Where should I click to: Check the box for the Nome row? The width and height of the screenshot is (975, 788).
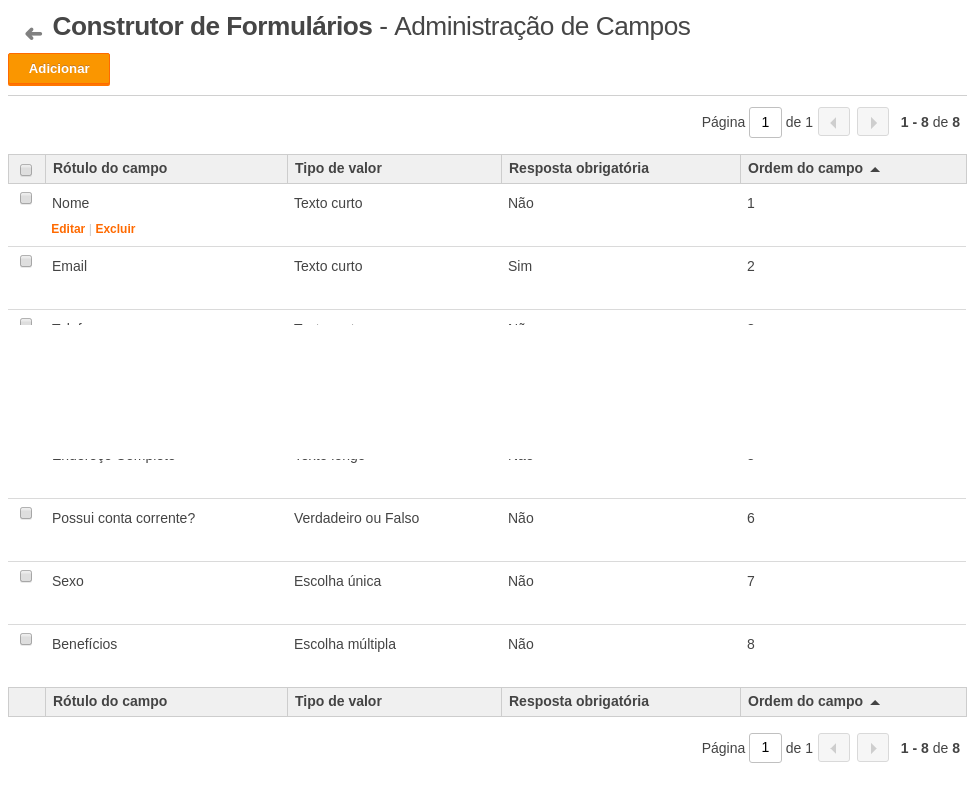tap(26, 198)
